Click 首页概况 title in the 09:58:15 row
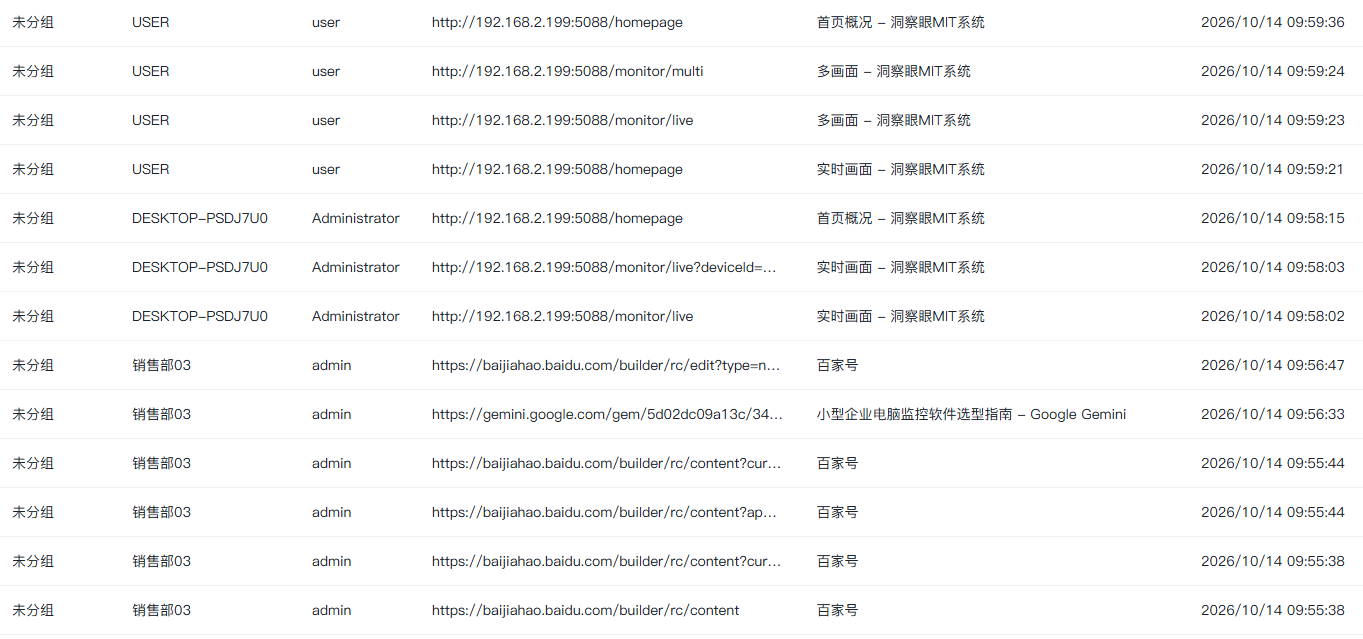Screen dimensions: 1363x639 tap(900, 218)
